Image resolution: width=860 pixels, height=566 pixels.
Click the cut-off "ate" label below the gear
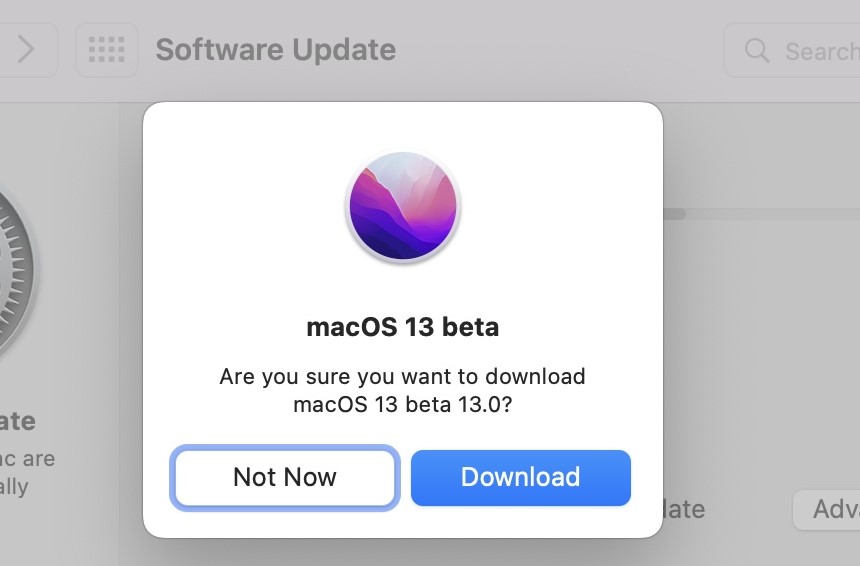[18, 421]
